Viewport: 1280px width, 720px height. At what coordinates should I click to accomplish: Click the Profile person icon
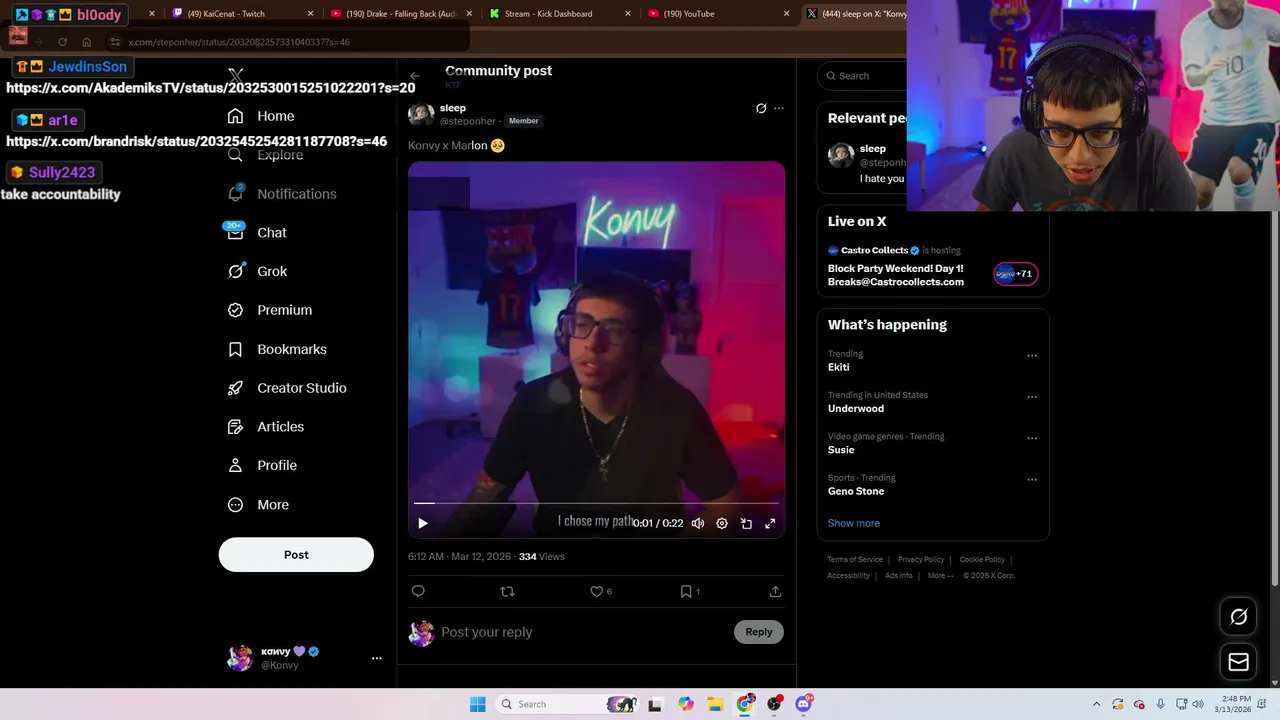pos(235,465)
